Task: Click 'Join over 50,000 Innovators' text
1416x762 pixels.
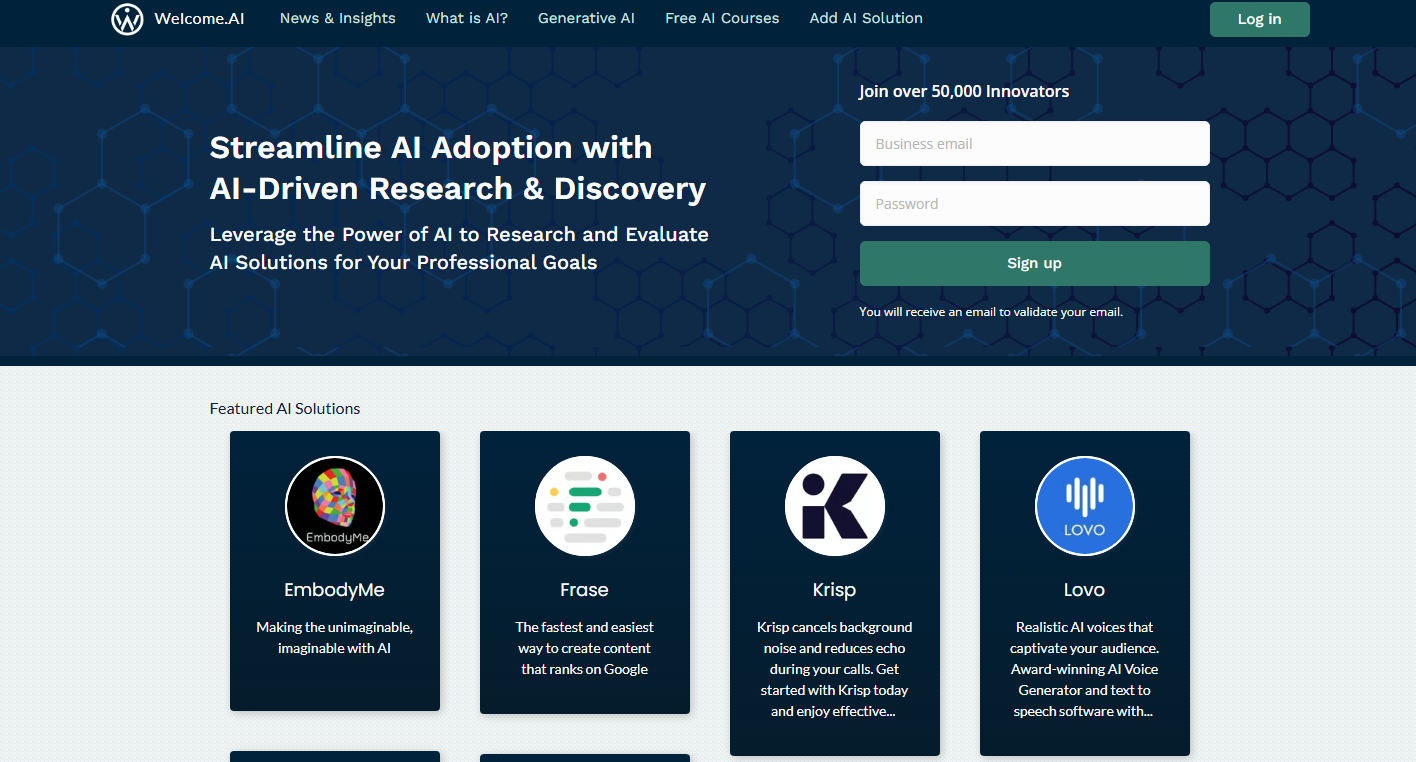Action: 964,91
